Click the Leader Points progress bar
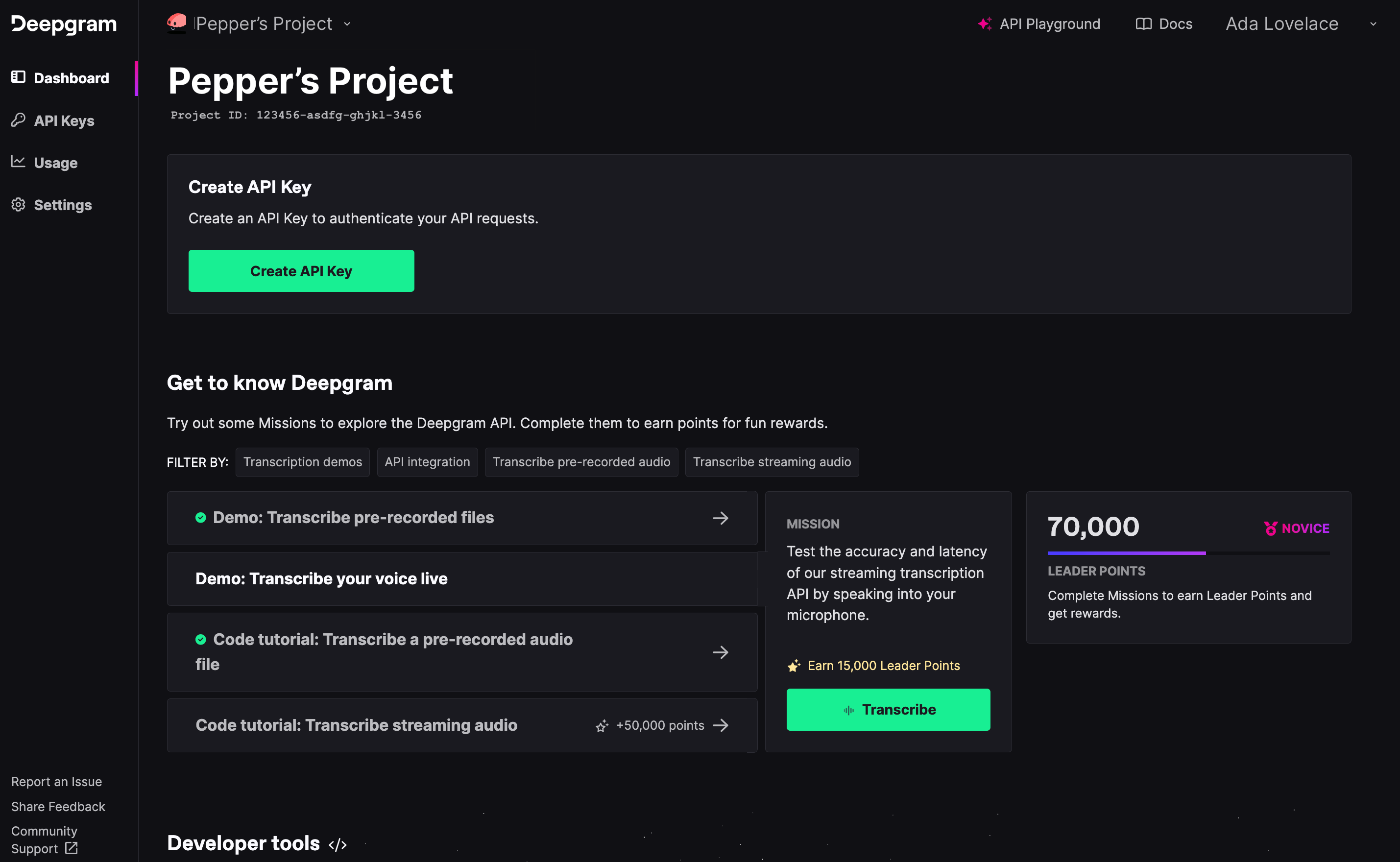The height and width of the screenshot is (862, 1400). click(x=1188, y=553)
